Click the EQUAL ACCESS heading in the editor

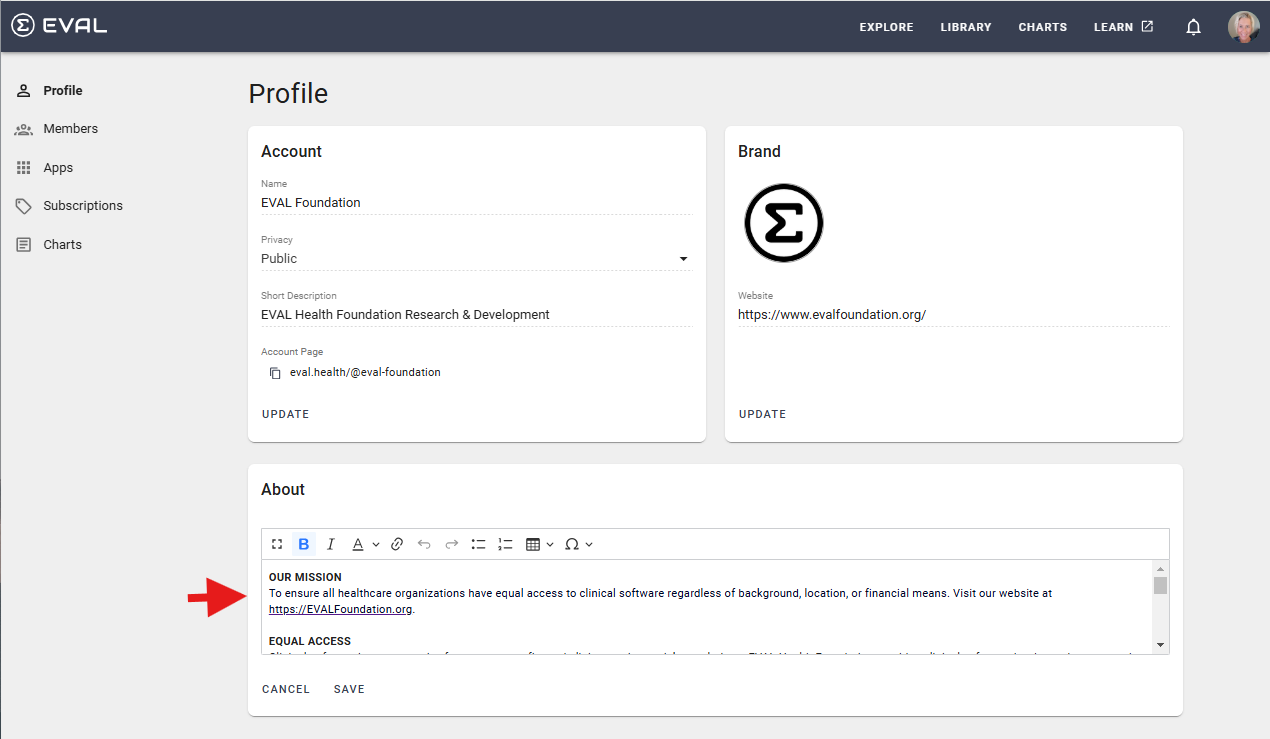click(x=310, y=641)
